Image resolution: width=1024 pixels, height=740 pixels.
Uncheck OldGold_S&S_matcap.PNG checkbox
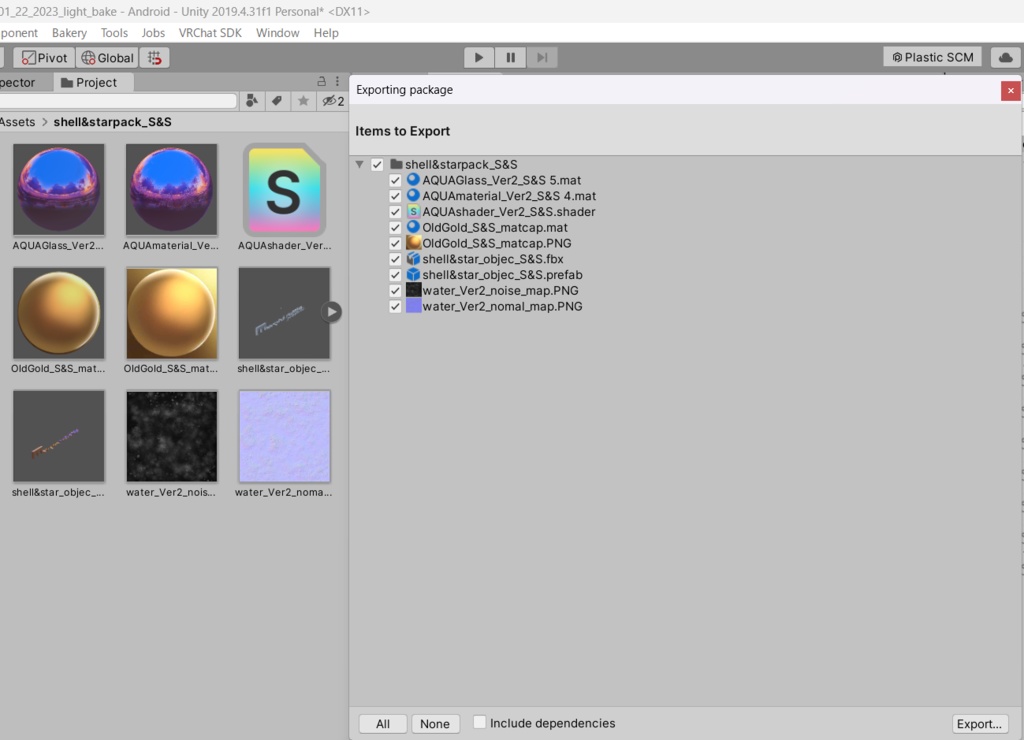pyautogui.click(x=395, y=244)
